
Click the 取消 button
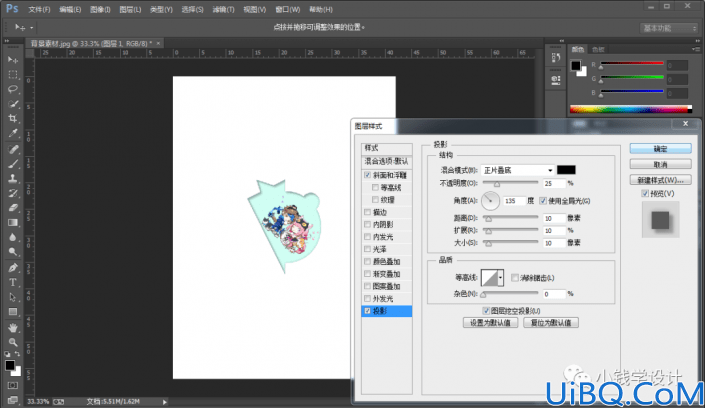(660, 164)
